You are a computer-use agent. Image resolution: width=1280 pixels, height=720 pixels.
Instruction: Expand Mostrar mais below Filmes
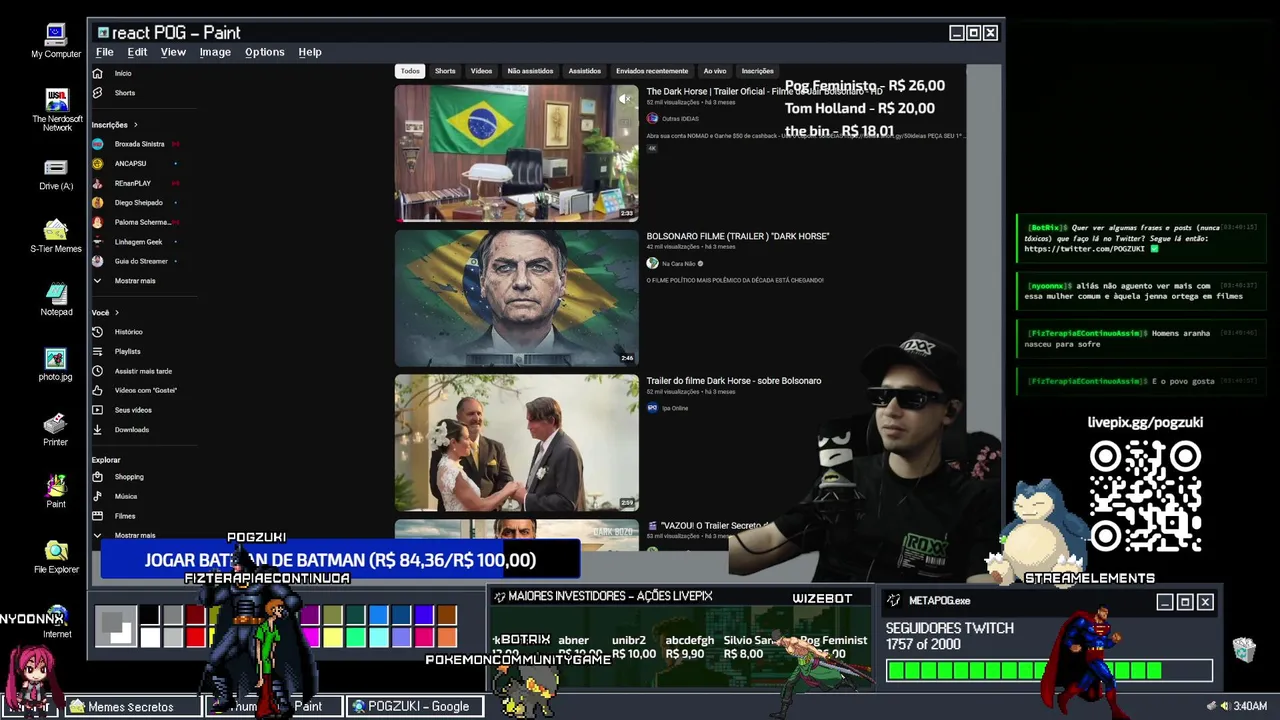click(124, 536)
